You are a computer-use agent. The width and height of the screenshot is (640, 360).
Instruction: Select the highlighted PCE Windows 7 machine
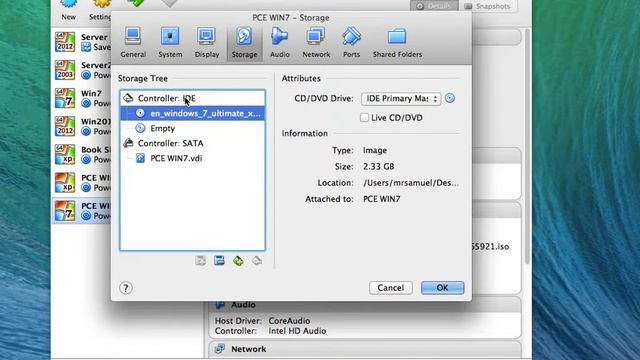pyautogui.click(x=82, y=211)
